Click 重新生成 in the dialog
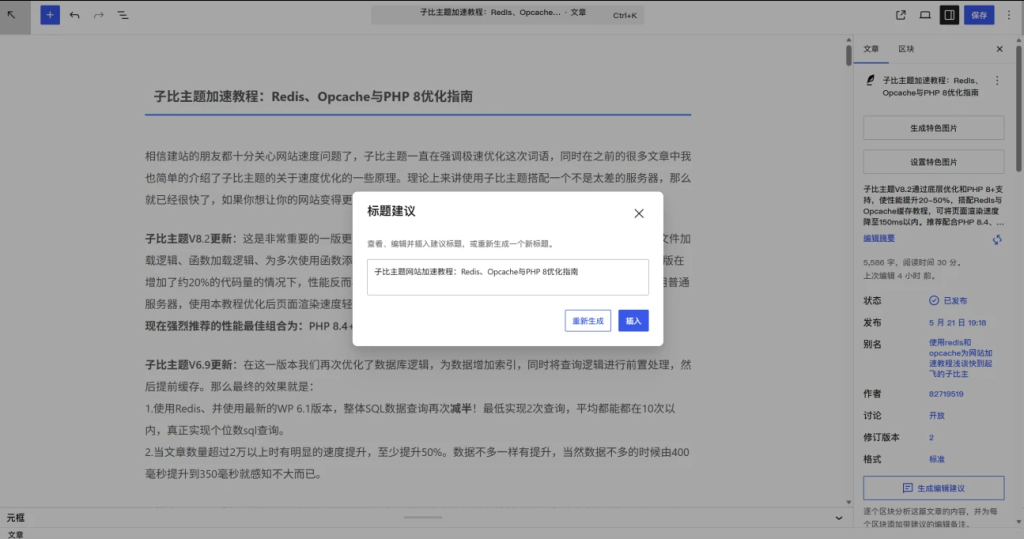Image resolution: width=1024 pixels, height=539 pixels. 588,321
